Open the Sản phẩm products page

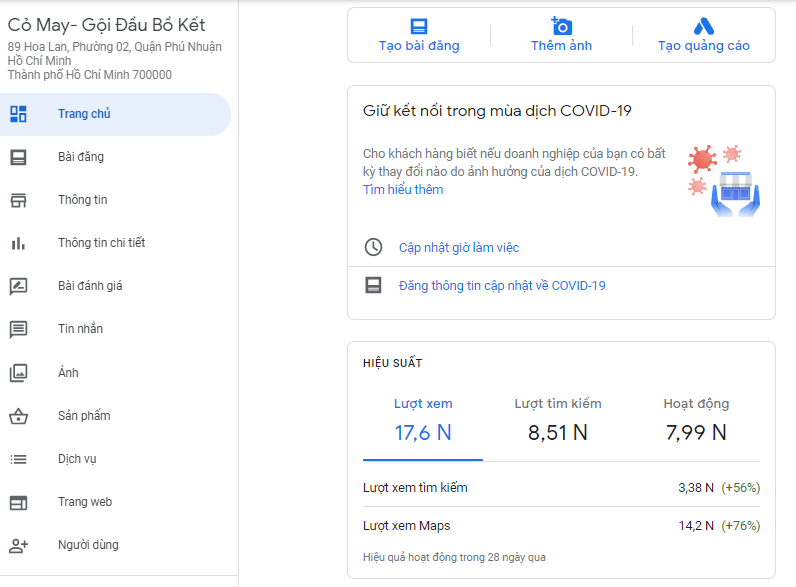[115, 416]
